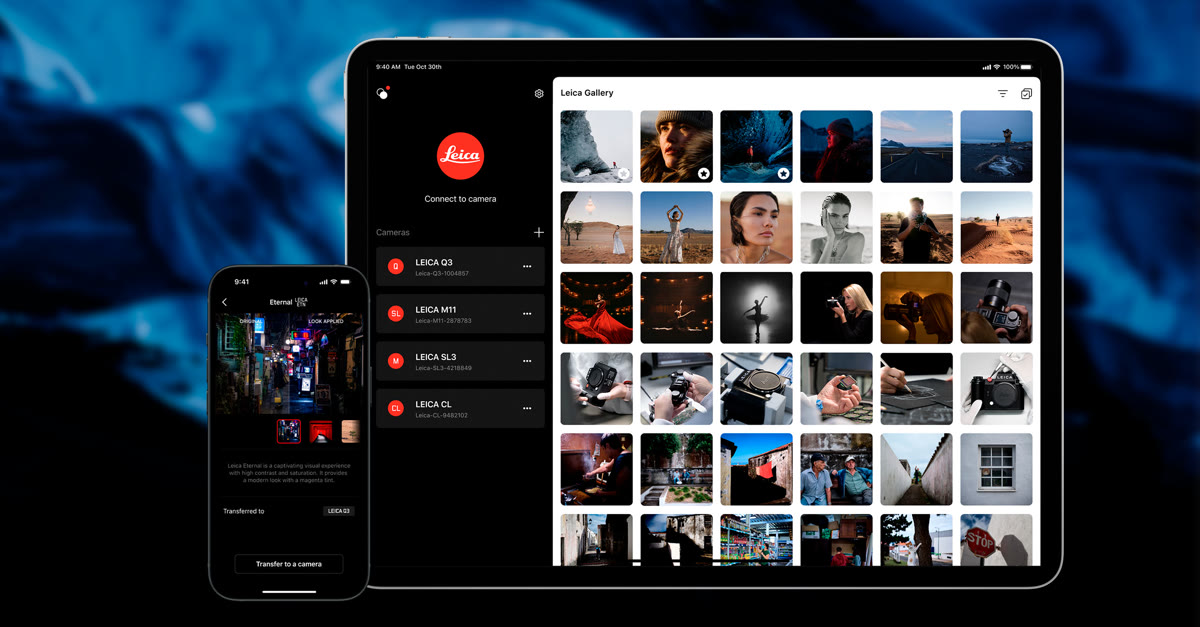Viewport: 1200px width, 627px height.
Task: Open photographer on black beach photo
Action: (x=997, y=146)
